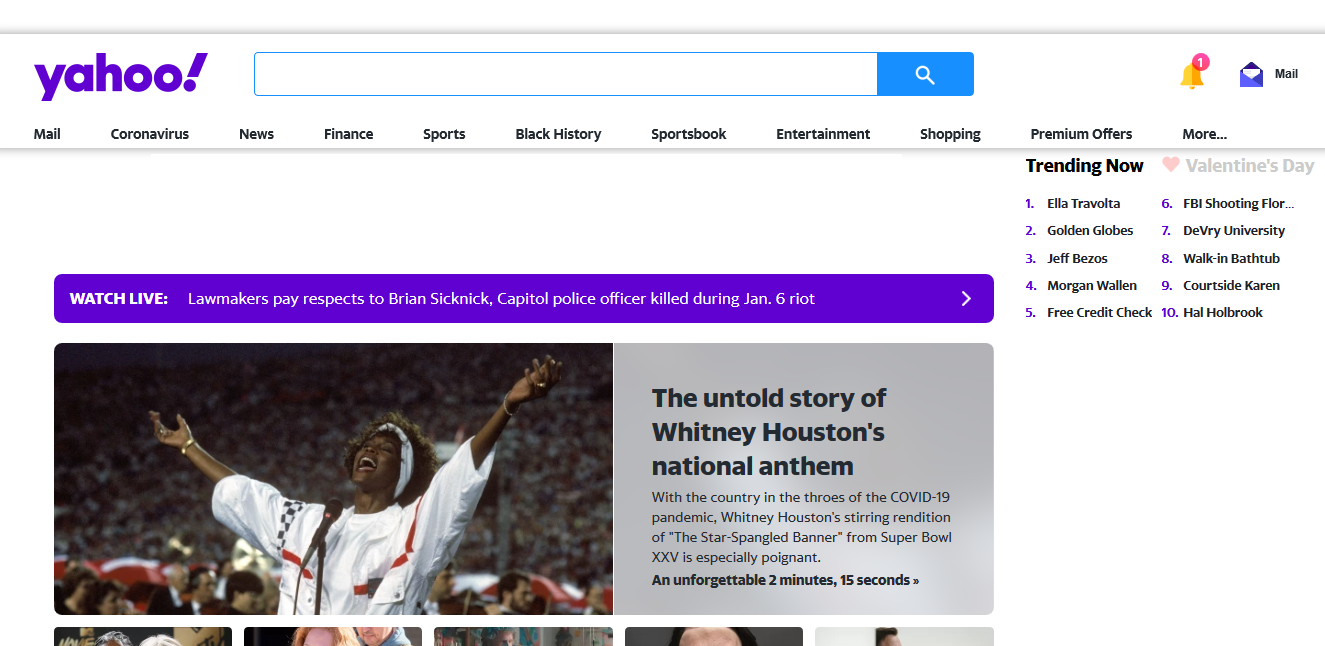Open the Entertainment section
The width and height of the screenshot is (1325, 646).
[x=823, y=134]
